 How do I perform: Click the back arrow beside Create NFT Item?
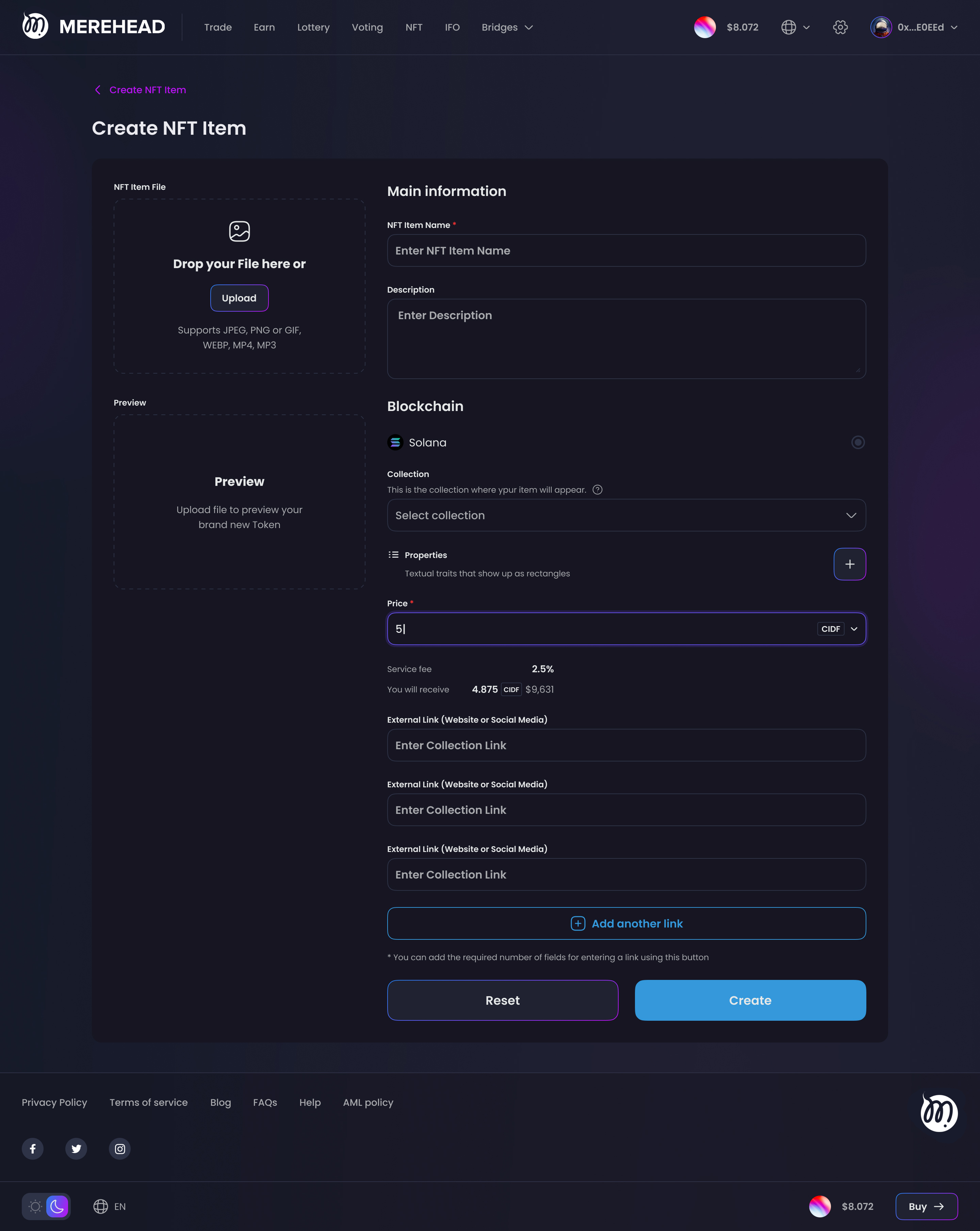click(98, 90)
